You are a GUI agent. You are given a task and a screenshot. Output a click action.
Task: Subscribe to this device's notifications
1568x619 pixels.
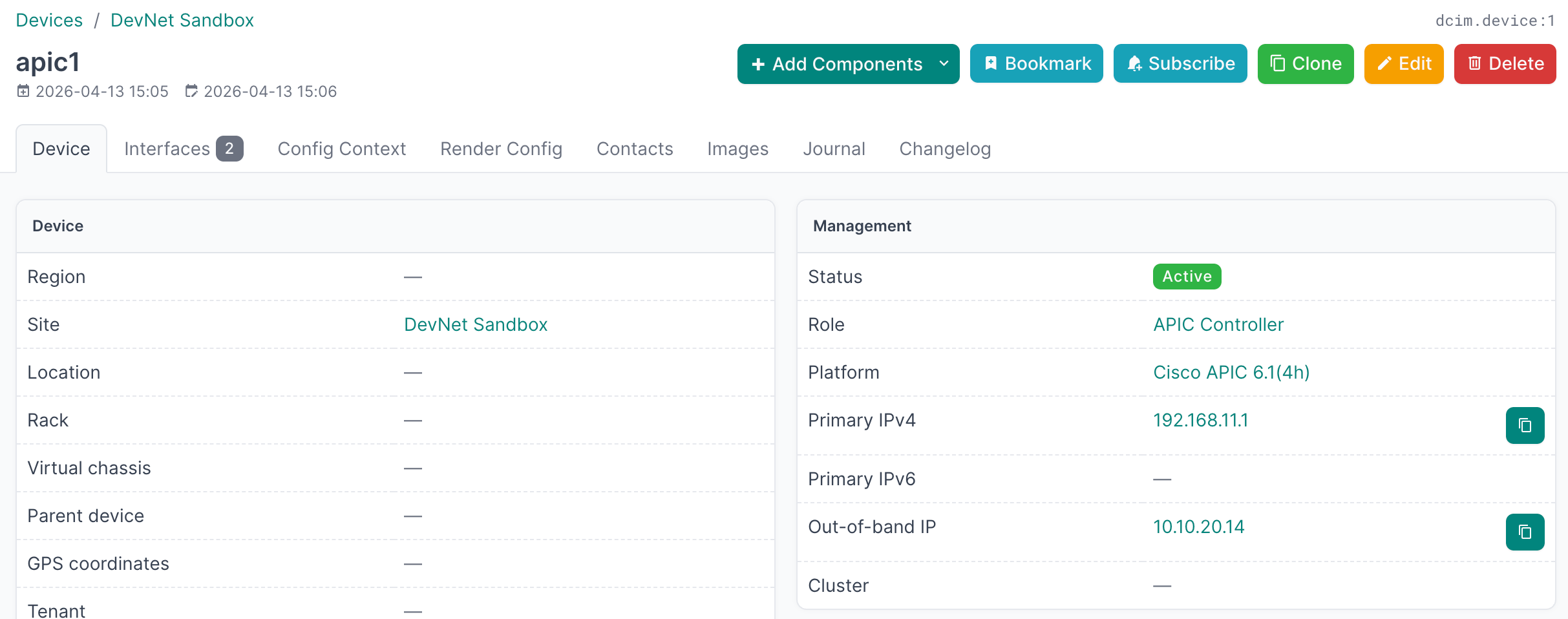1180,64
